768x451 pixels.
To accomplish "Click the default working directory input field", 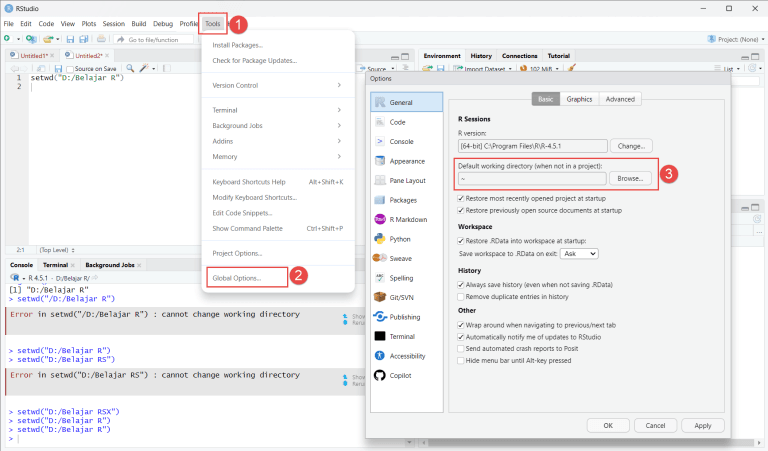I will coord(532,179).
